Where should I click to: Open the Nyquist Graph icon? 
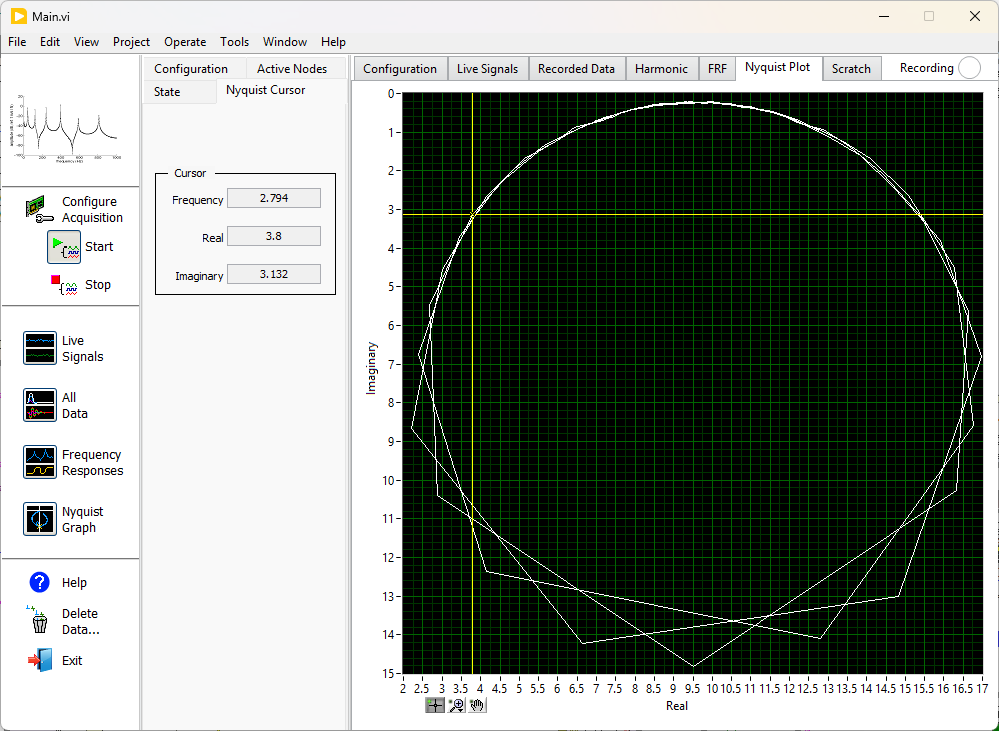tap(40, 519)
